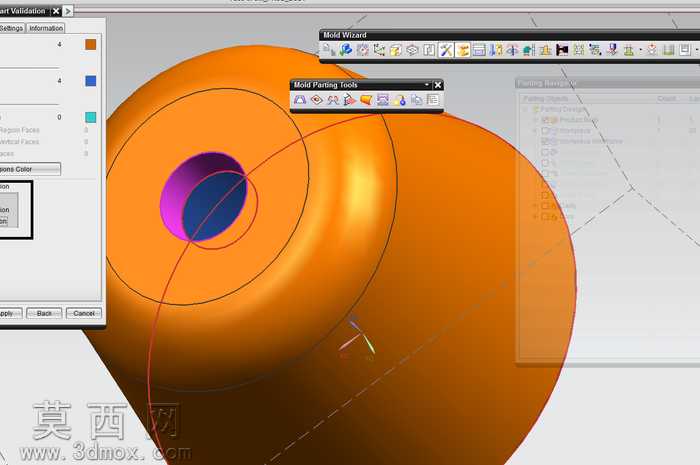Screen dimensions: 700x465
Task: Toggle Workpiece Wireframe checkbox in Parting Navigator
Action: pos(545,141)
